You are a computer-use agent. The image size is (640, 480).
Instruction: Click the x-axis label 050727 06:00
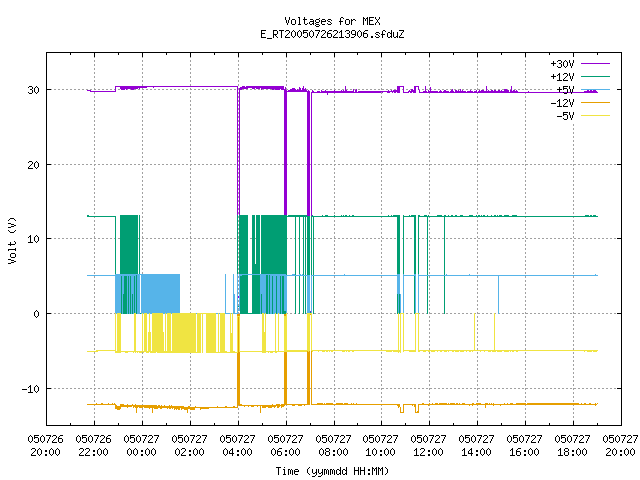point(285,445)
